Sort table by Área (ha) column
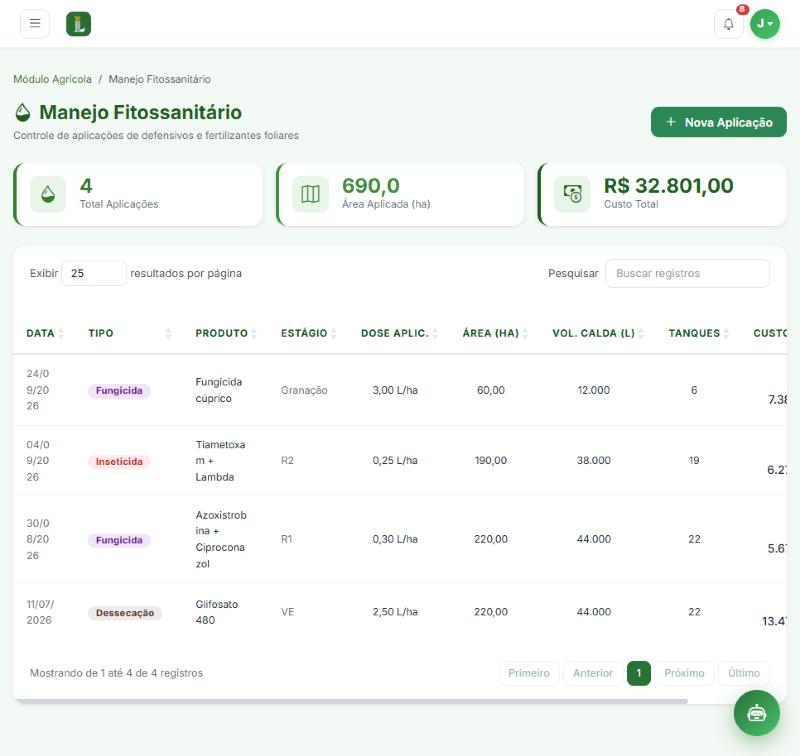The height and width of the screenshot is (756, 800). click(495, 333)
